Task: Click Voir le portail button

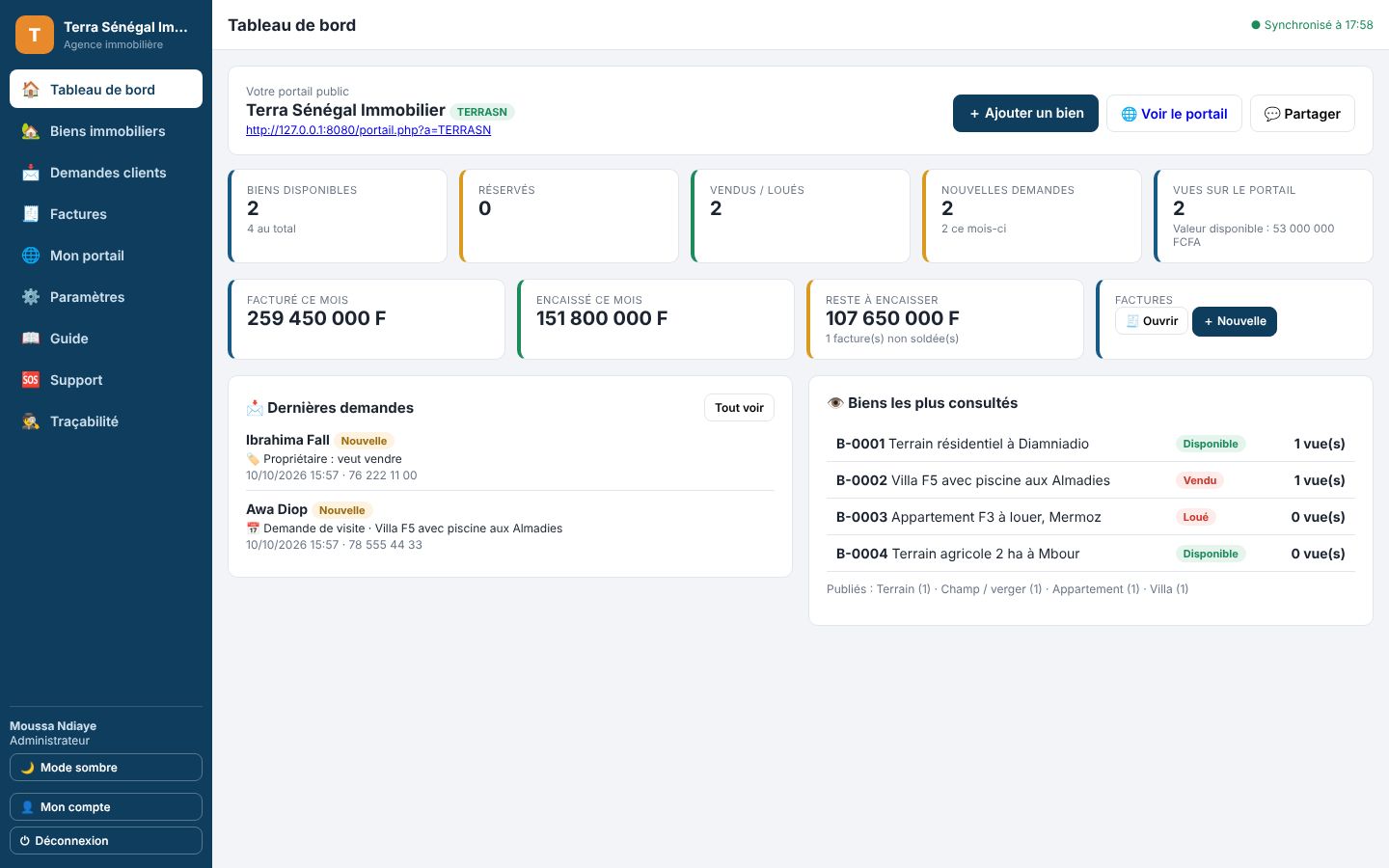Action: [1174, 113]
